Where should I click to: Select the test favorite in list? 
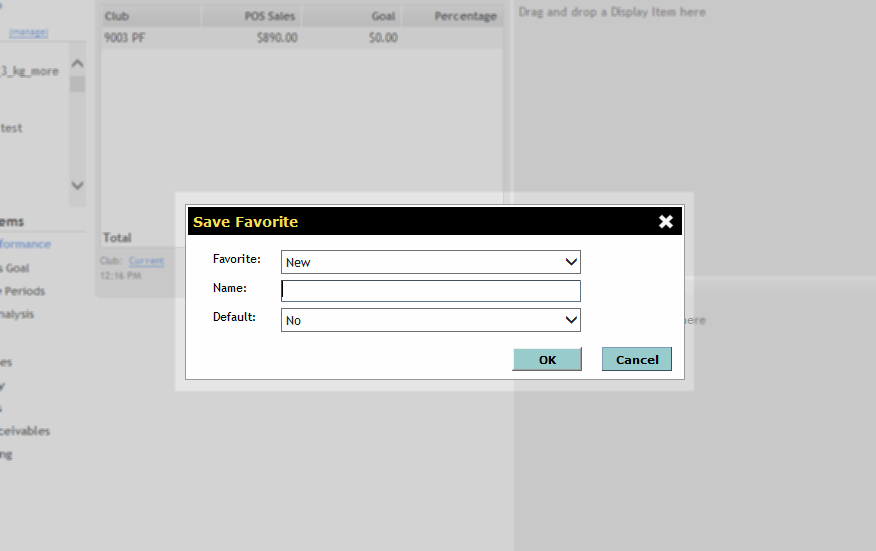coord(12,128)
